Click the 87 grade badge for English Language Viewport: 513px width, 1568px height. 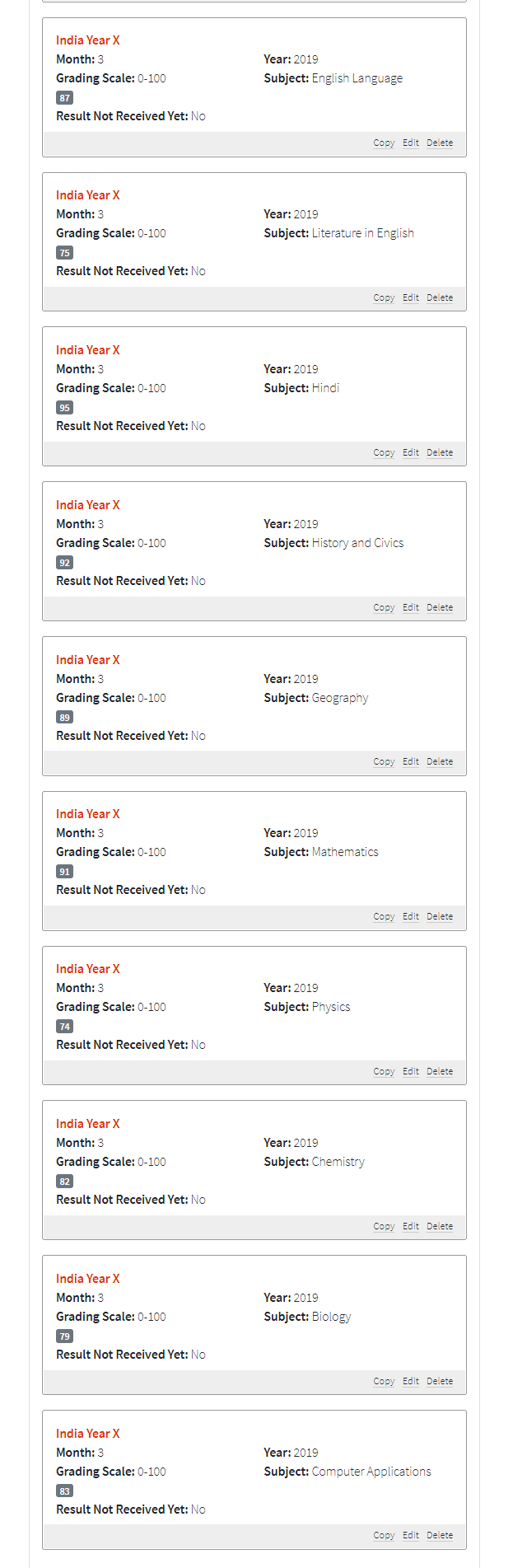click(x=65, y=98)
